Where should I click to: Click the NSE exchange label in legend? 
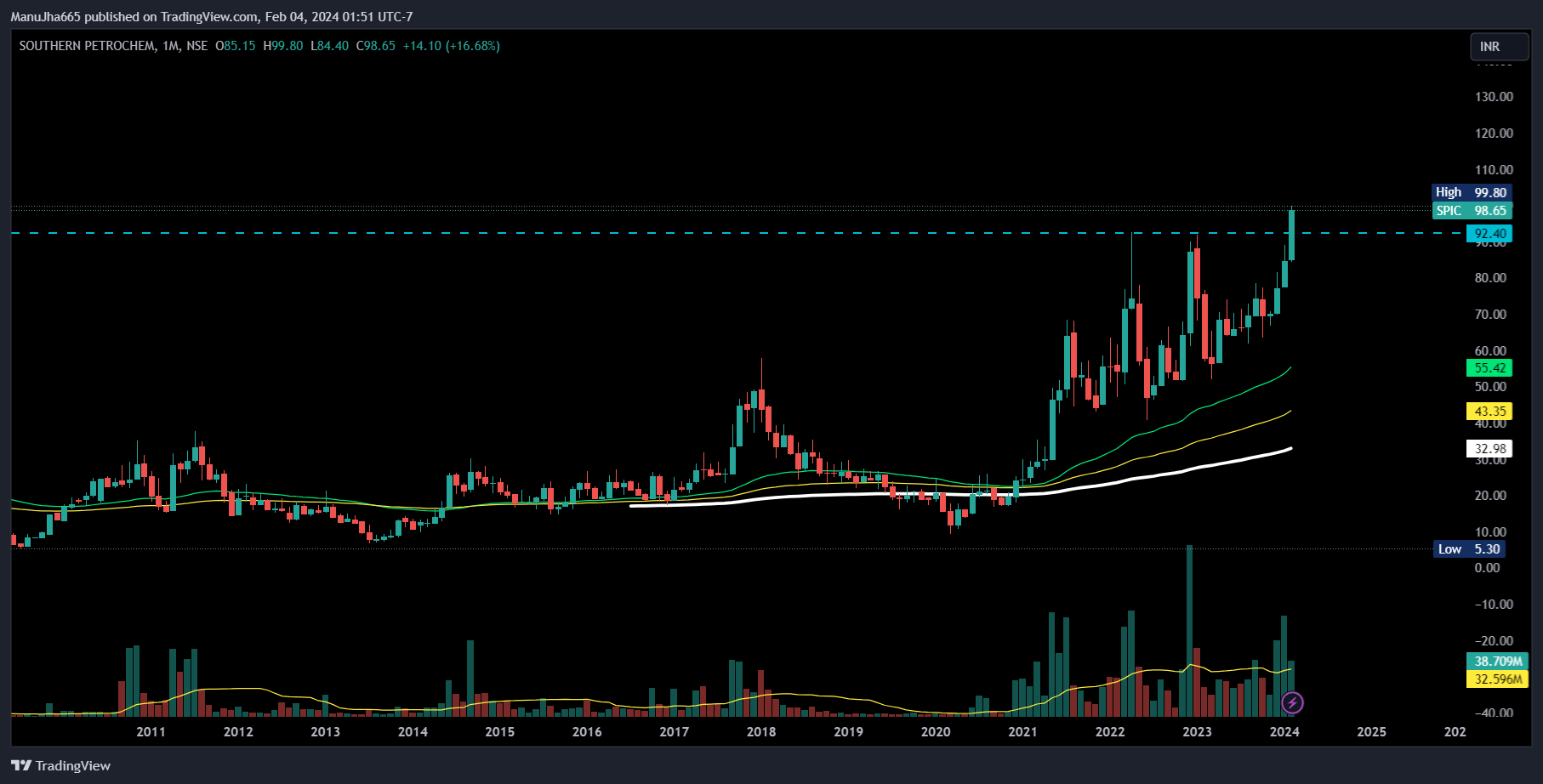coord(197,46)
